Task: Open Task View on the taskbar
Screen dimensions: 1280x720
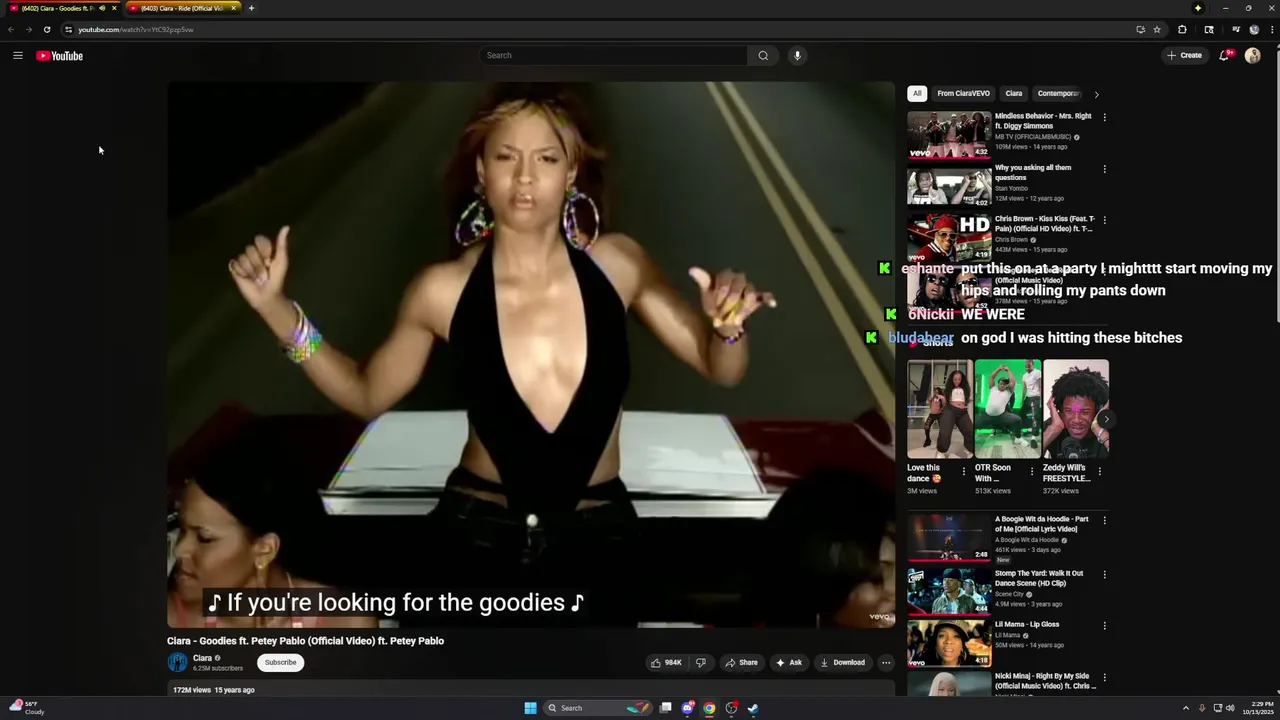Action: [x=665, y=708]
